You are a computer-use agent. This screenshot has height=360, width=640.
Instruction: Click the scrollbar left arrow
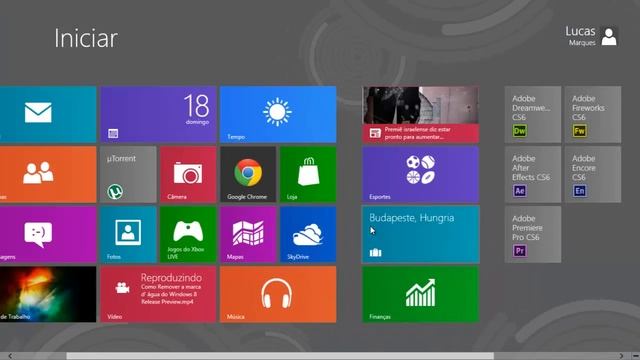click(10, 356)
